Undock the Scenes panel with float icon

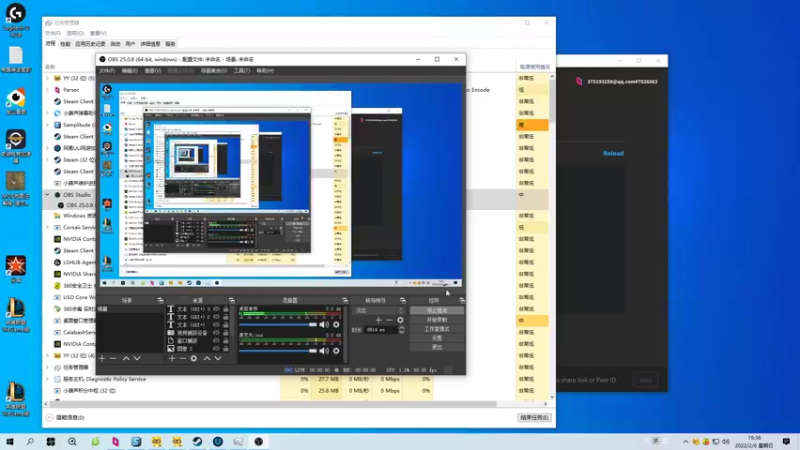160,301
